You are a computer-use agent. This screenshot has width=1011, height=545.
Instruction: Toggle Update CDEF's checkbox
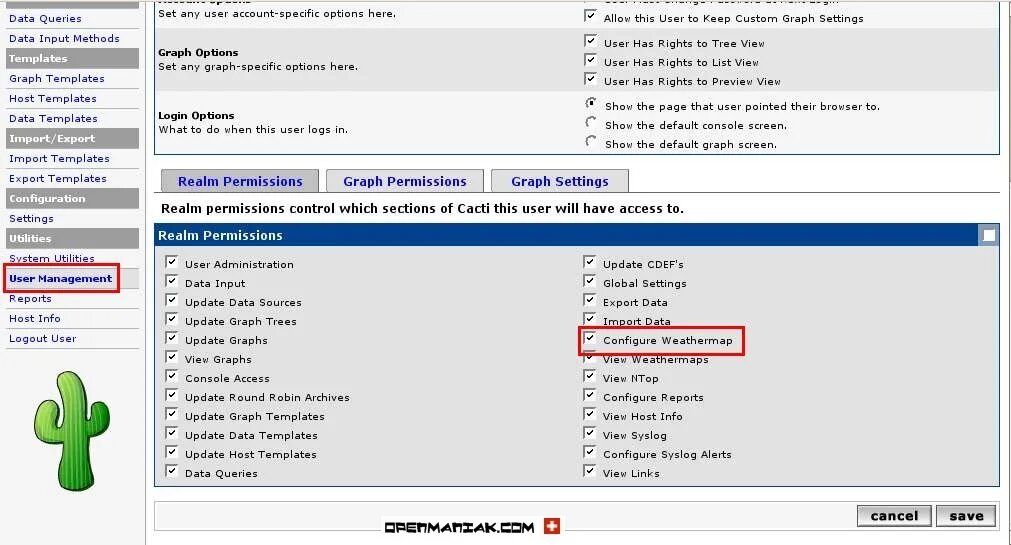pyautogui.click(x=589, y=262)
